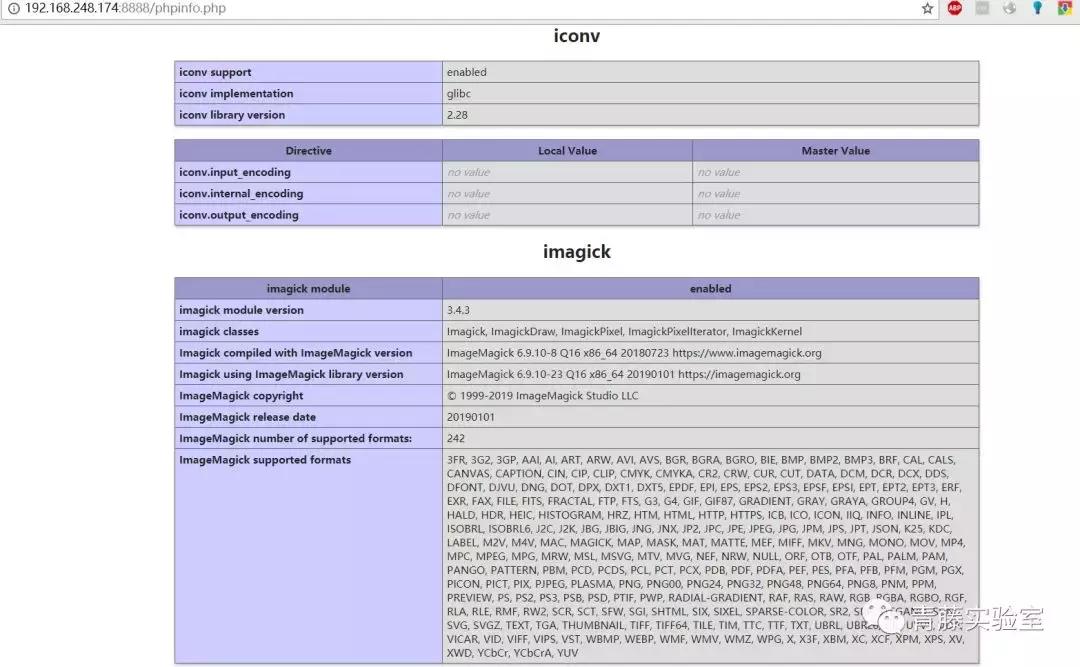Click the Master Value column header
Image resolution: width=1080 pixels, height=667 pixels.
tap(835, 151)
